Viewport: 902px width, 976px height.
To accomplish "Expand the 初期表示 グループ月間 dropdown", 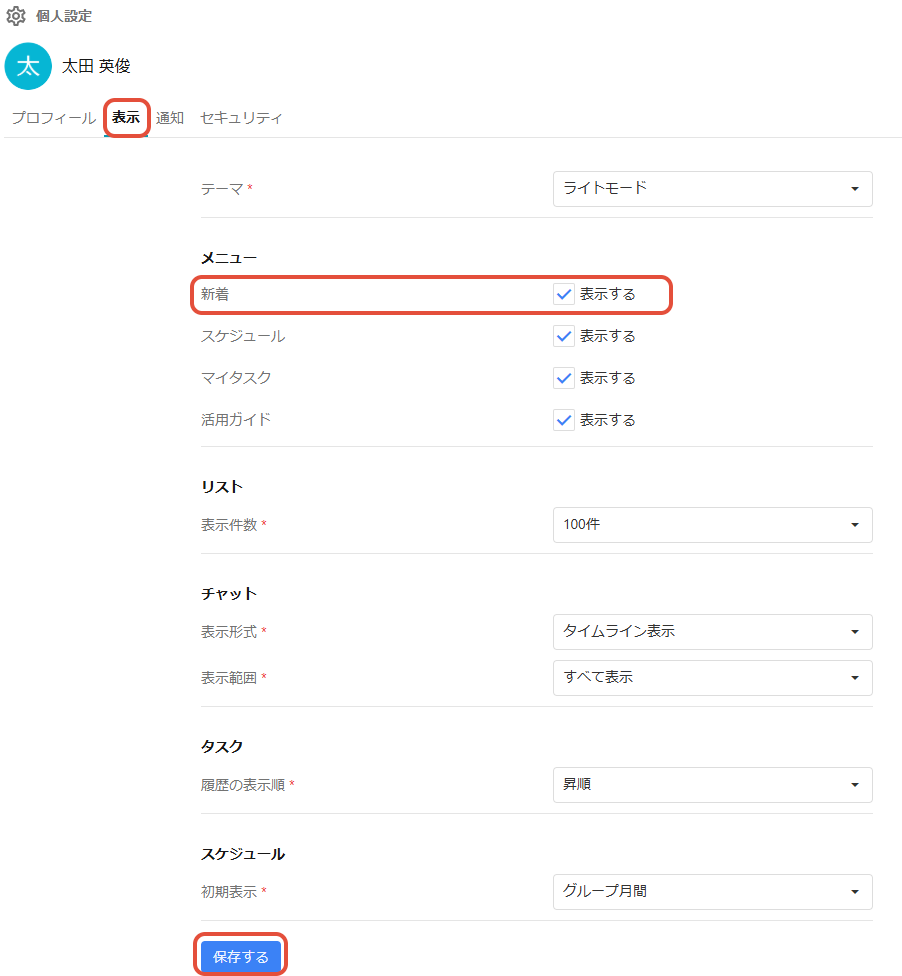I will pos(712,892).
